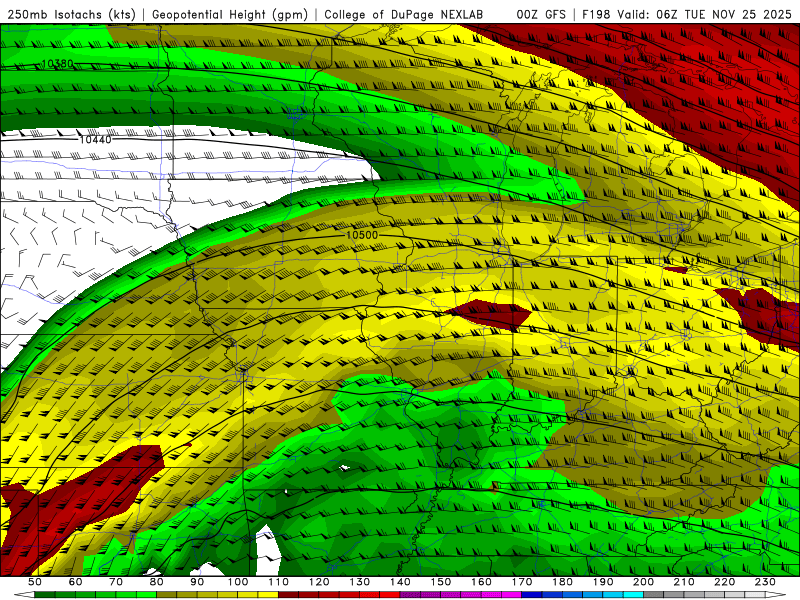The image size is (800, 600).
Task: Click the 110 knot colorbar label
Action: click(279, 582)
